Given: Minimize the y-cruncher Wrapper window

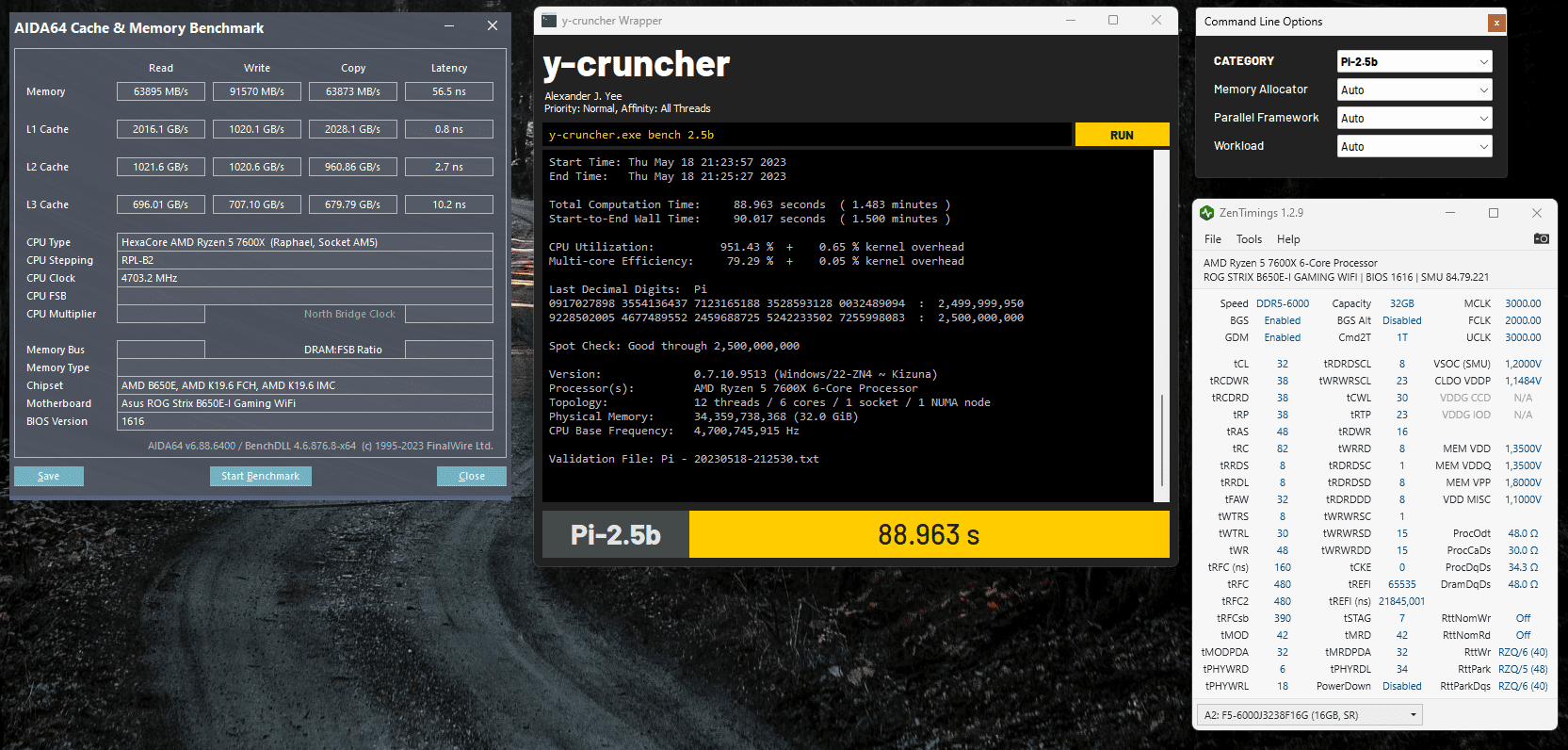Looking at the screenshot, I should [1071, 20].
